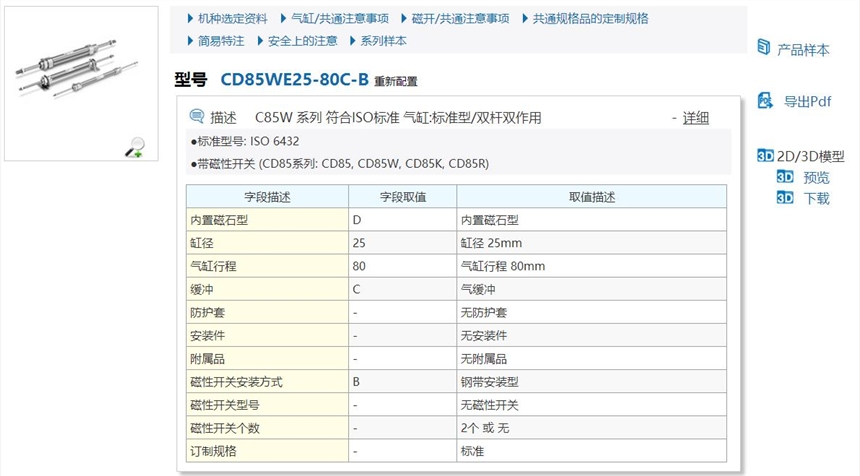860x476 pixels.
Task: Click the 描述 speech bubble icon
Action: (x=196, y=116)
